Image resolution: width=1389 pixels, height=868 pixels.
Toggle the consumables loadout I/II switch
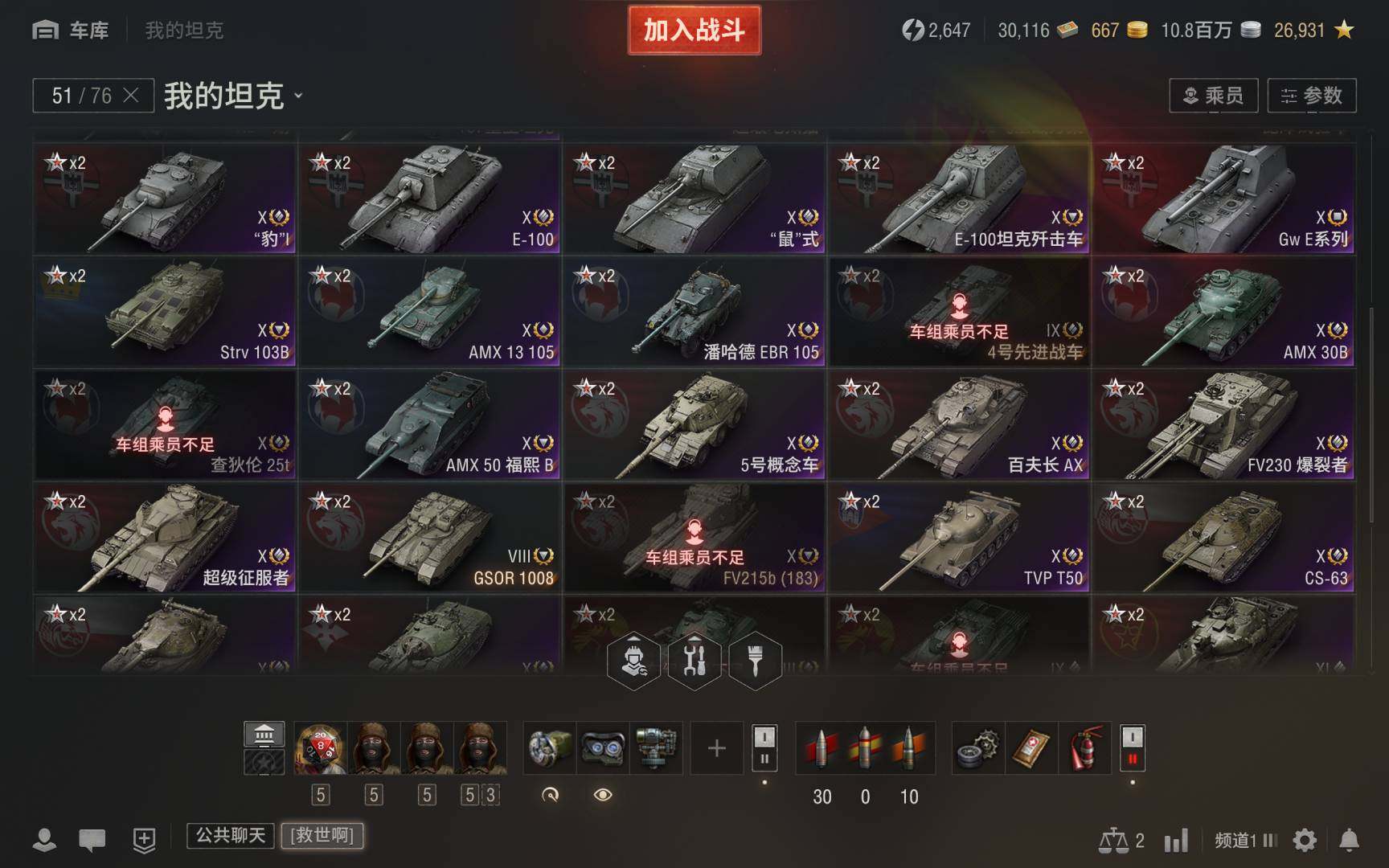[1133, 748]
